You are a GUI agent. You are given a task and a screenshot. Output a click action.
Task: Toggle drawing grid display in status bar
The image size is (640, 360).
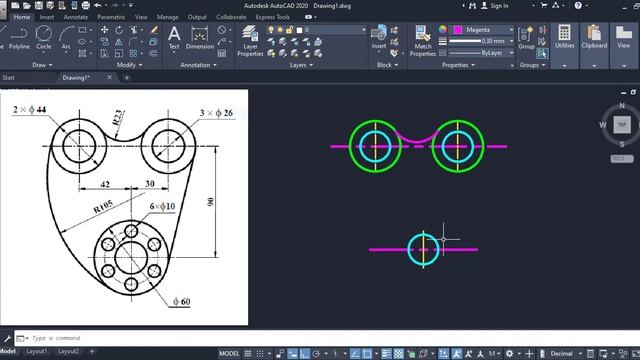[x=248, y=353]
